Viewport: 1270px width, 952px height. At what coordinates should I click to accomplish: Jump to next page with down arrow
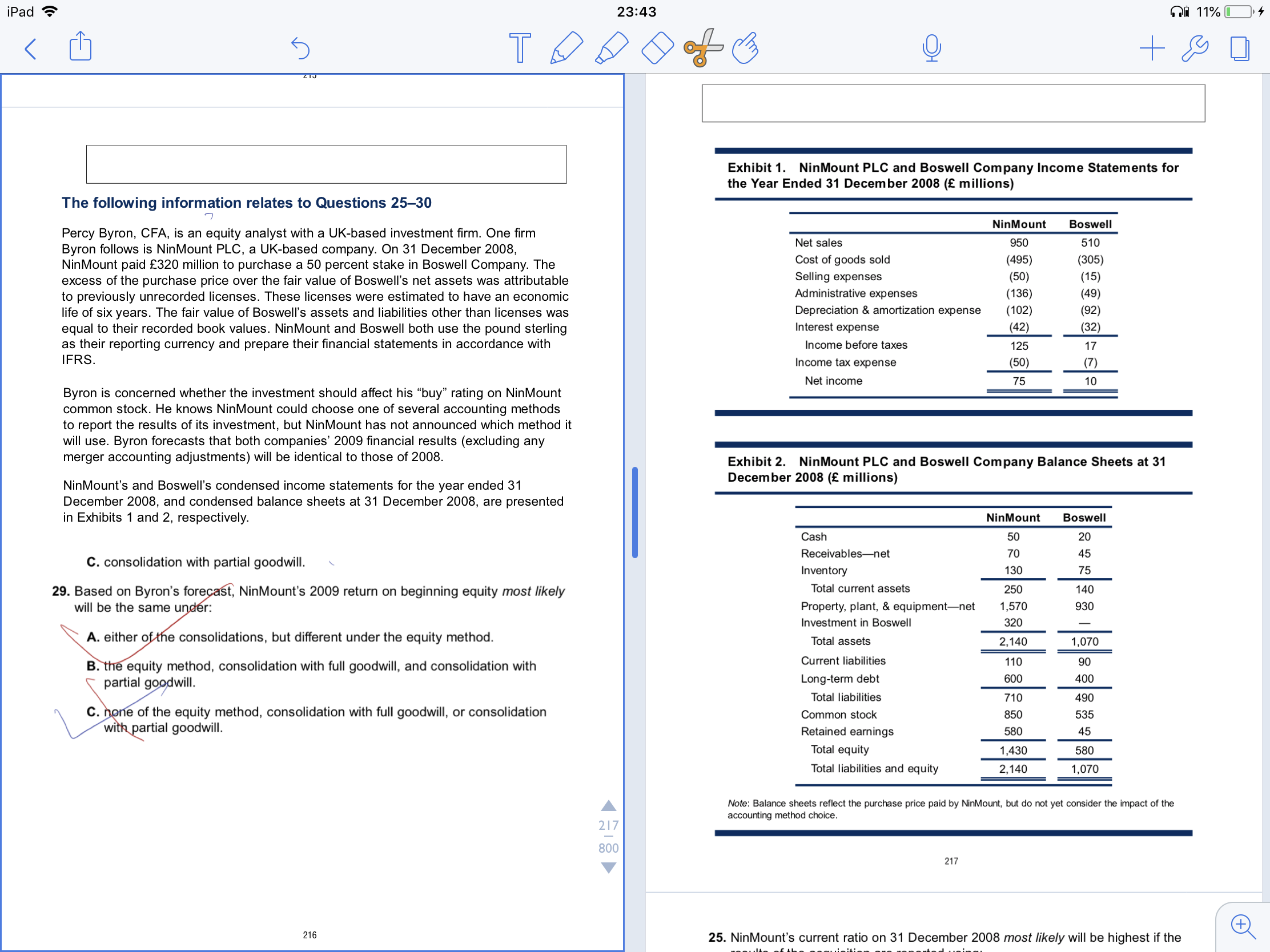pos(608,867)
